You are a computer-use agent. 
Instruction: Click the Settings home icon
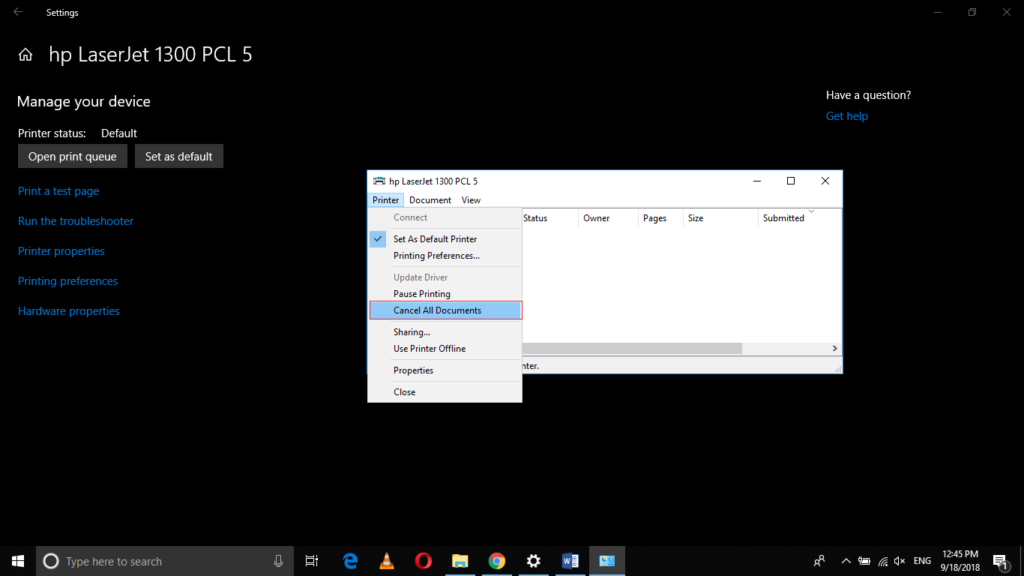(x=26, y=55)
